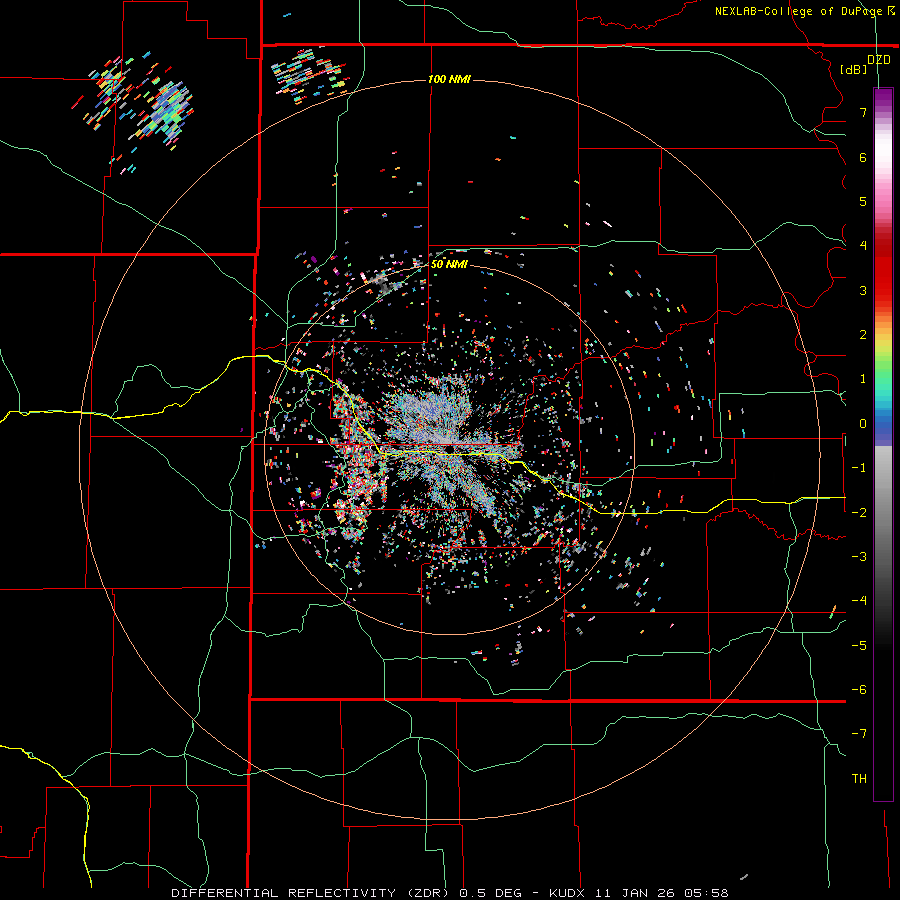Click the color bar's "-7" label
900x900 pixels.
click(x=859, y=734)
